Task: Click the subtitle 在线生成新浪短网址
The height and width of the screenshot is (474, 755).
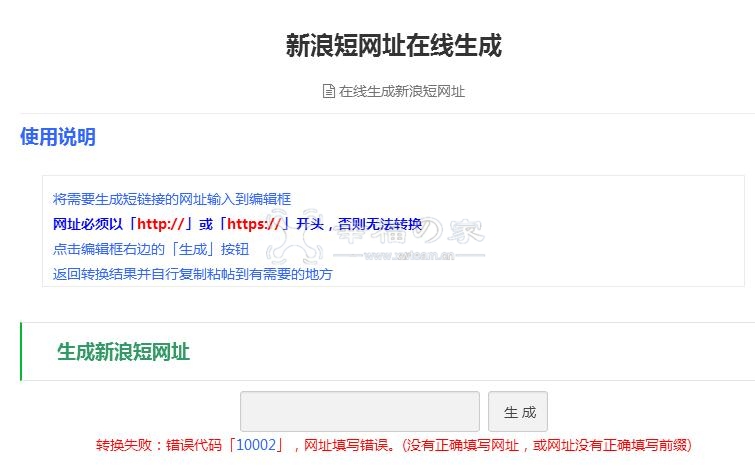Action: [x=402, y=91]
